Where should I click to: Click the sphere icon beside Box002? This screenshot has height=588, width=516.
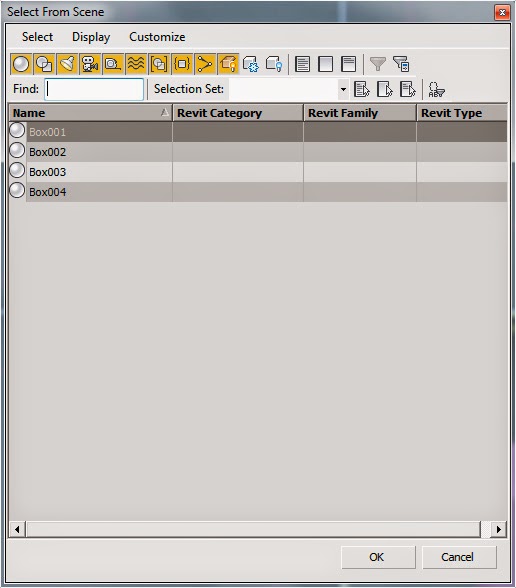[x=17, y=150]
